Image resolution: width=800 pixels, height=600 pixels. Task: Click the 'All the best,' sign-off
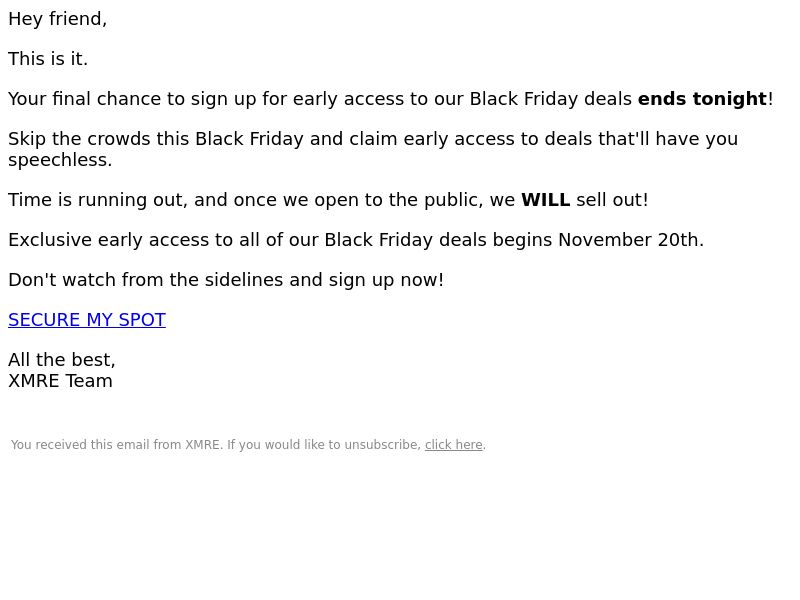coord(62,360)
